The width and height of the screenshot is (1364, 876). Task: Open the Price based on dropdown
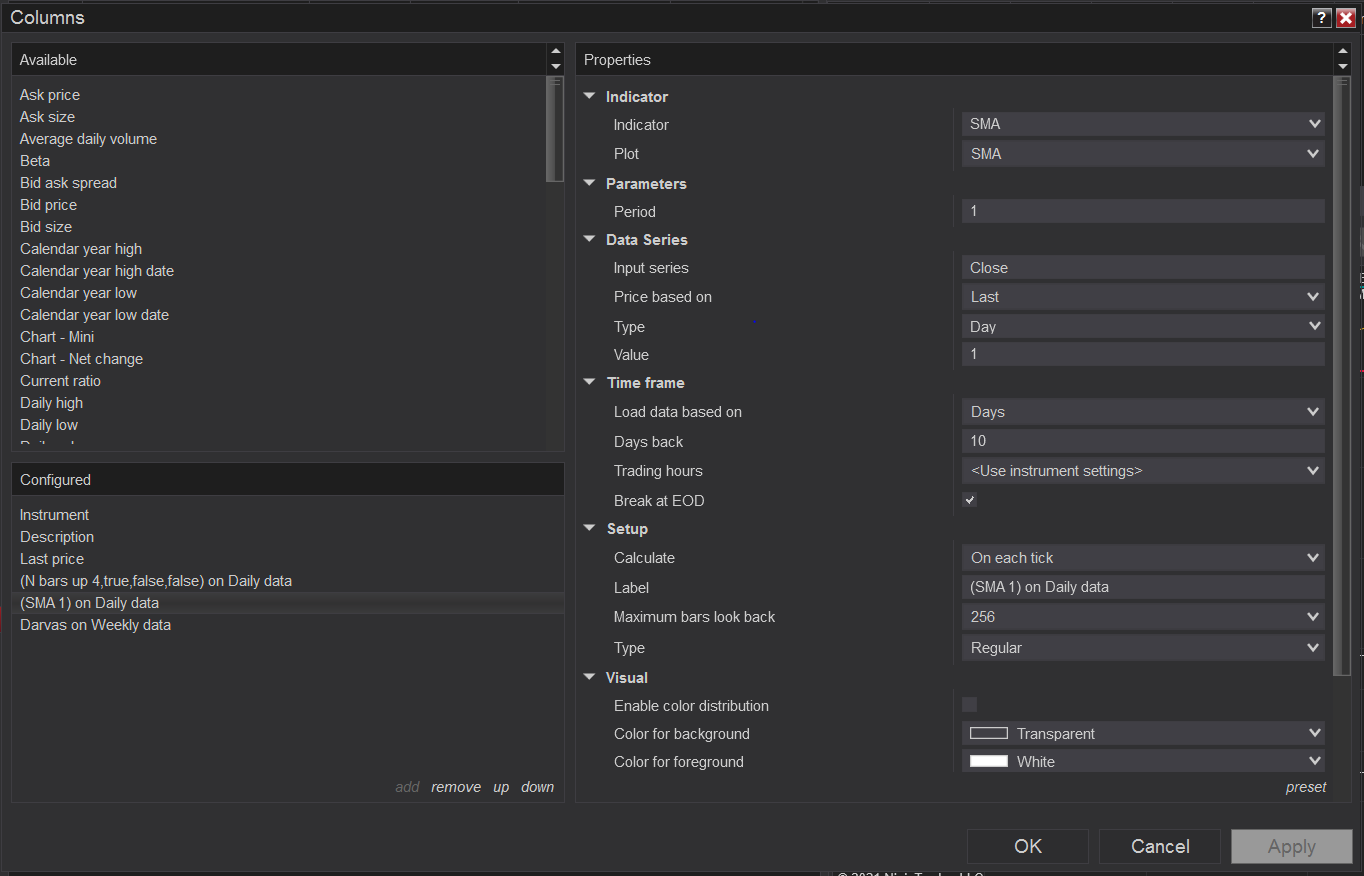[x=1143, y=297]
